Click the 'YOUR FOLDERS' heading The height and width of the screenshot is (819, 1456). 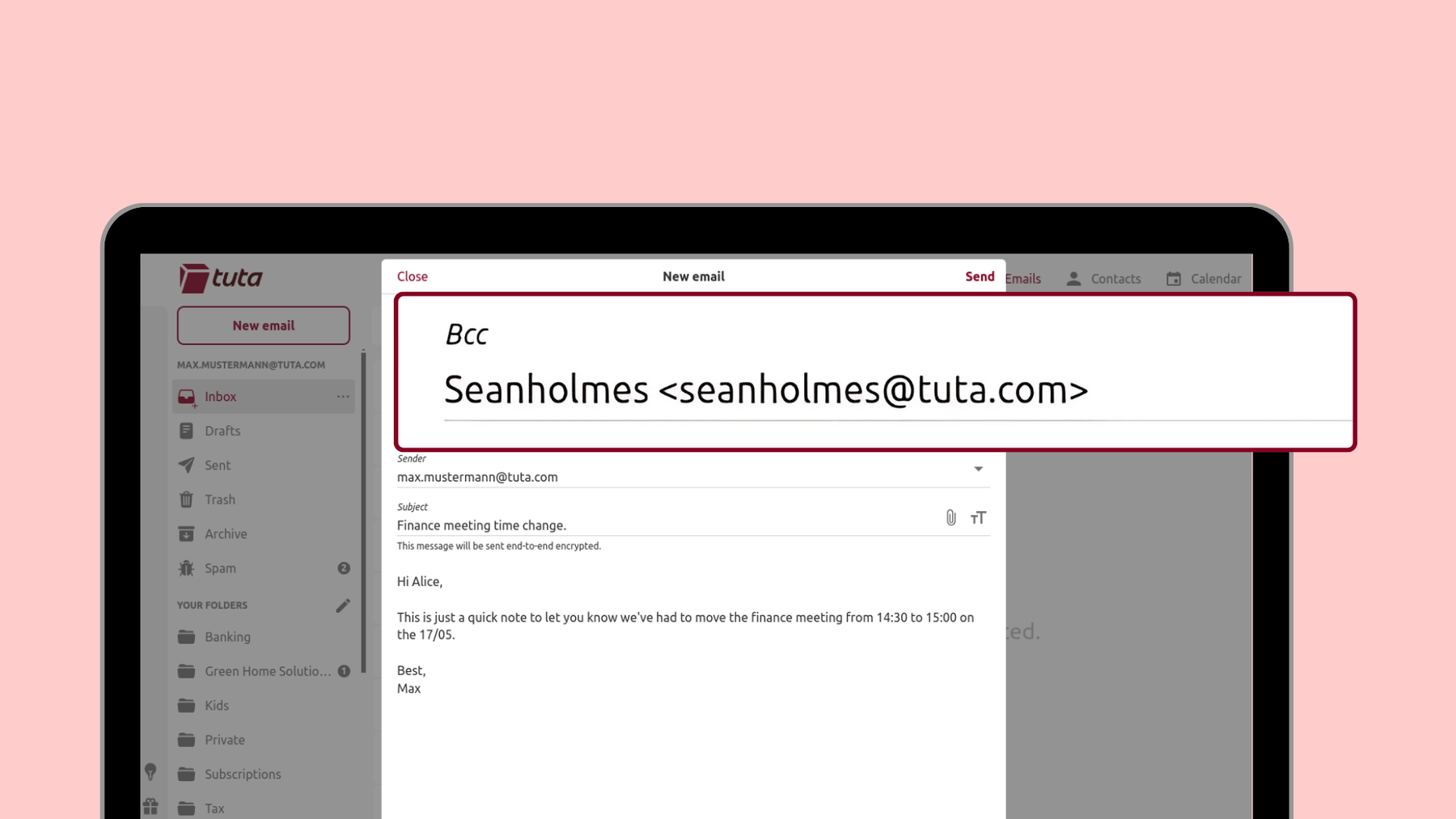[x=212, y=605]
